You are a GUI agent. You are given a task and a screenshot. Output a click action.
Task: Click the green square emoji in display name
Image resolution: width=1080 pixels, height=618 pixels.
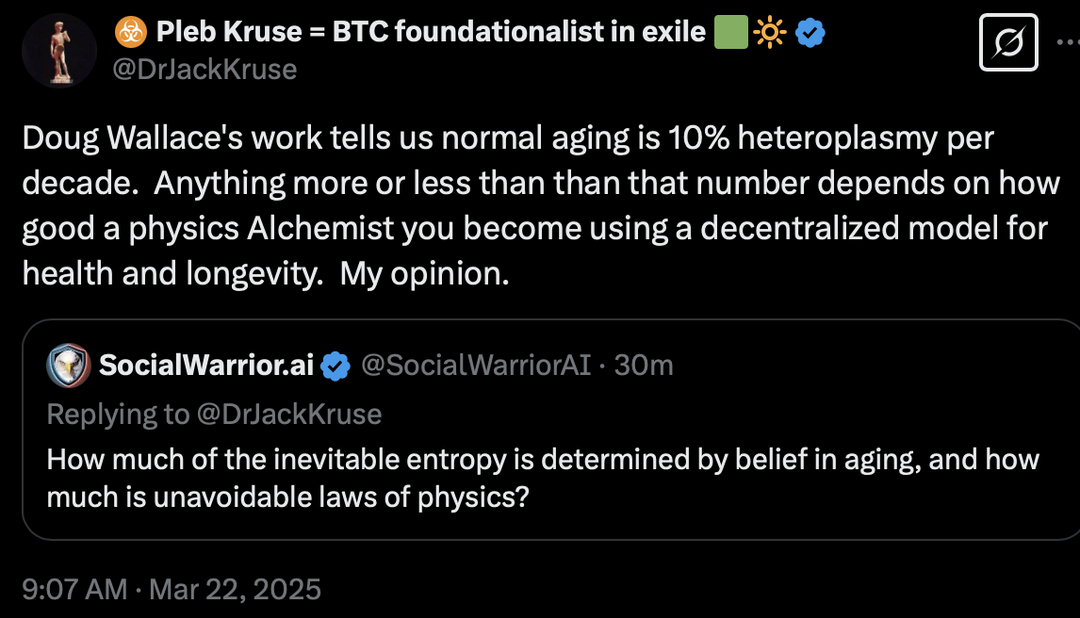point(731,33)
